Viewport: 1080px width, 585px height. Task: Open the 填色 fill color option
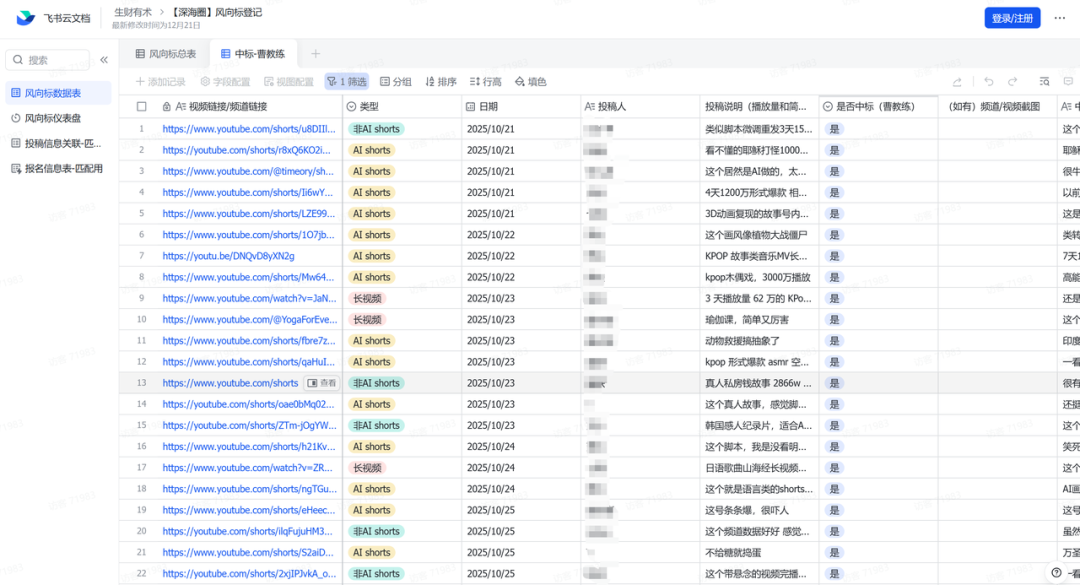pyautogui.click(x=530, y=81)
